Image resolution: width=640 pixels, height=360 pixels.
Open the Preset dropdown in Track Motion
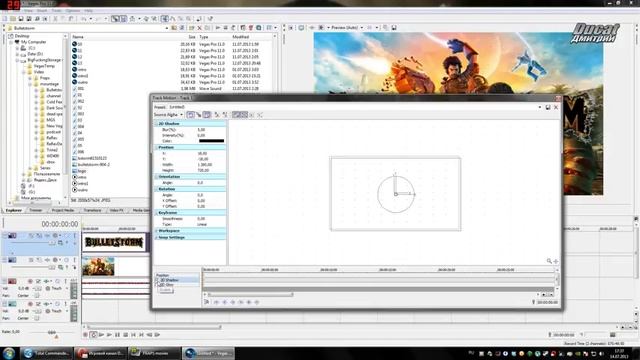click(x=540, y=107)
